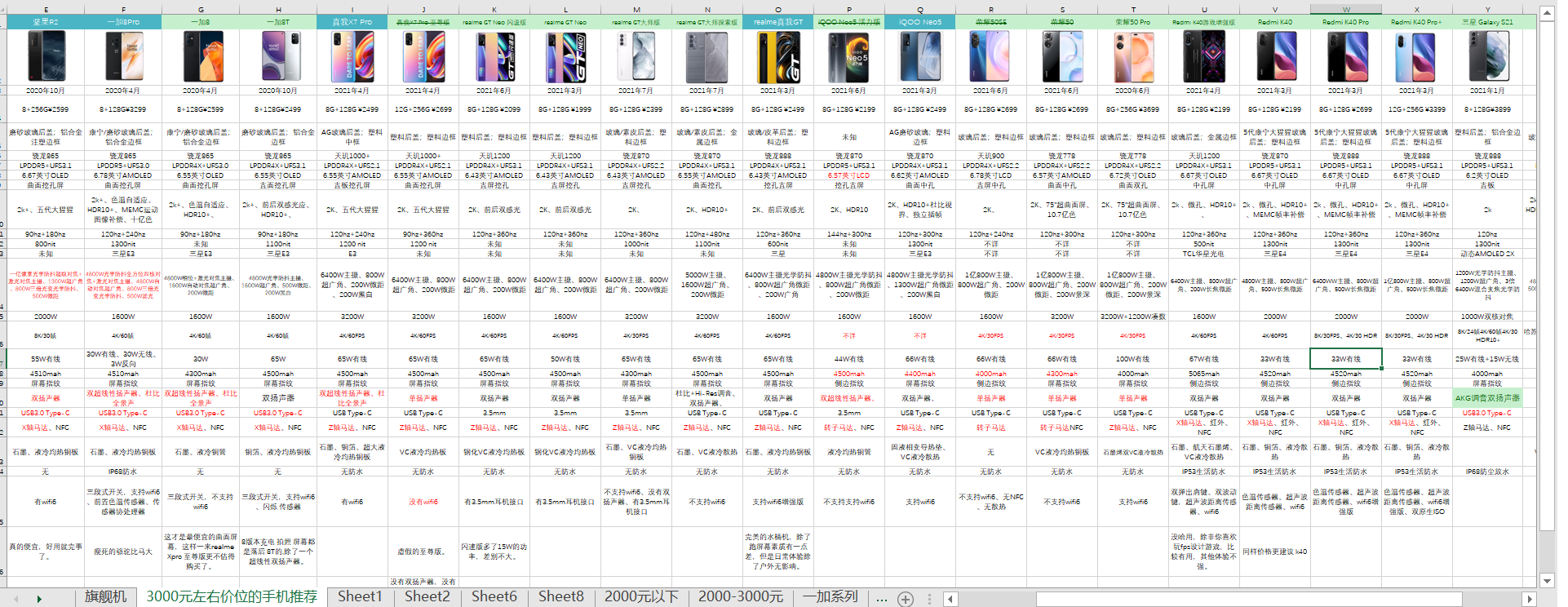Select the 荣耀50 Pro phone image

point(1133,56)
